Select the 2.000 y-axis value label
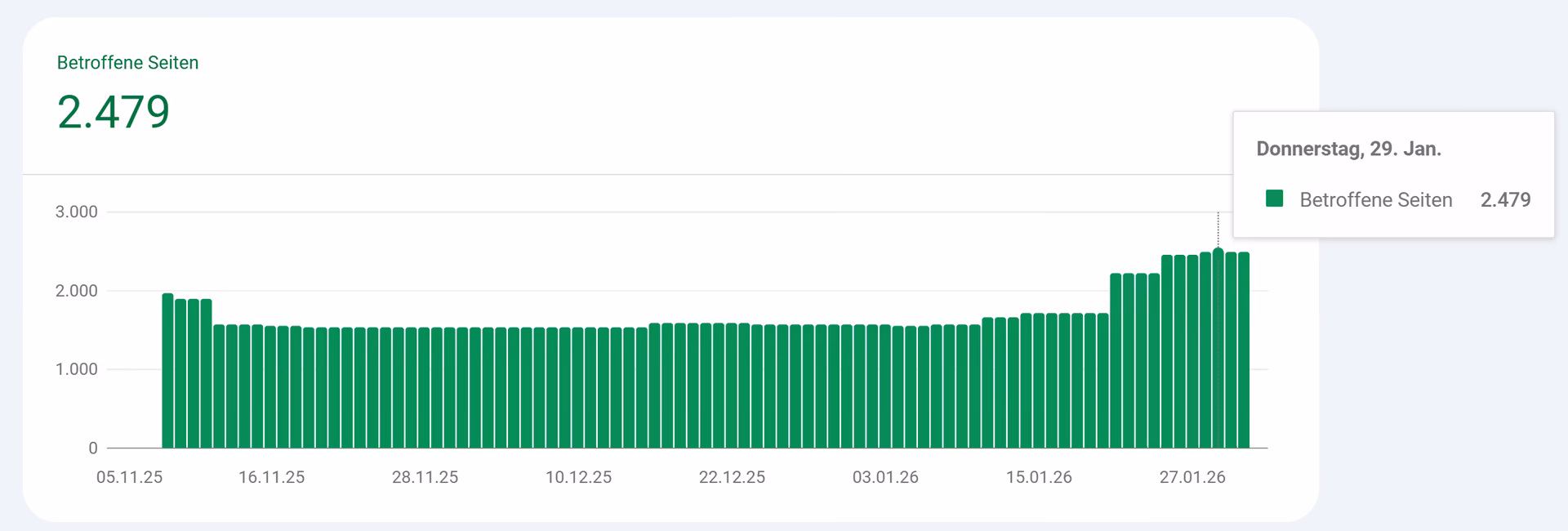Screen dimensions: 1568x531 tap(76, 291)
